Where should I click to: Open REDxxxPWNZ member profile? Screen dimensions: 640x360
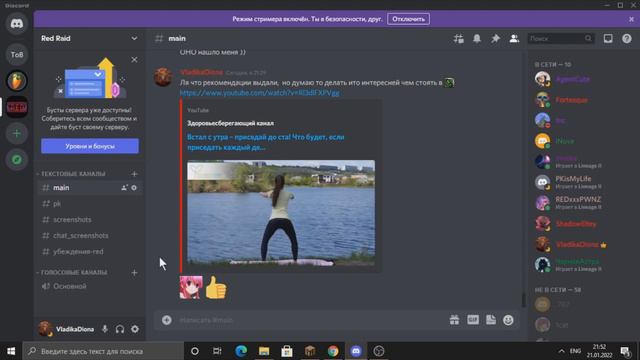582,203
